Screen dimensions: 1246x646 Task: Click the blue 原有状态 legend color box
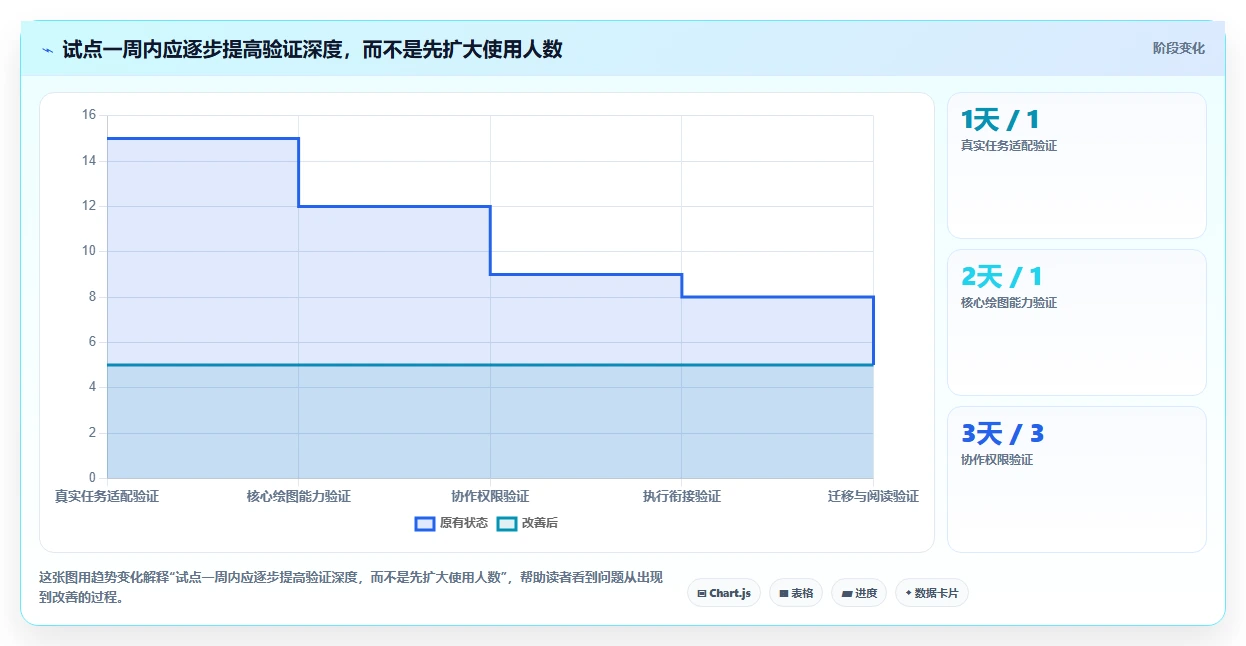click(425, 523)
